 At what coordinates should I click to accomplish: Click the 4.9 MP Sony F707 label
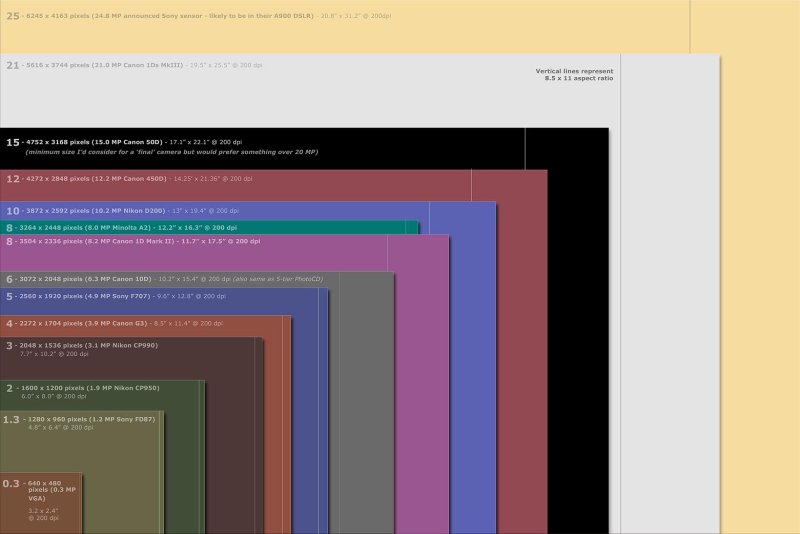(x=116, y=296)
